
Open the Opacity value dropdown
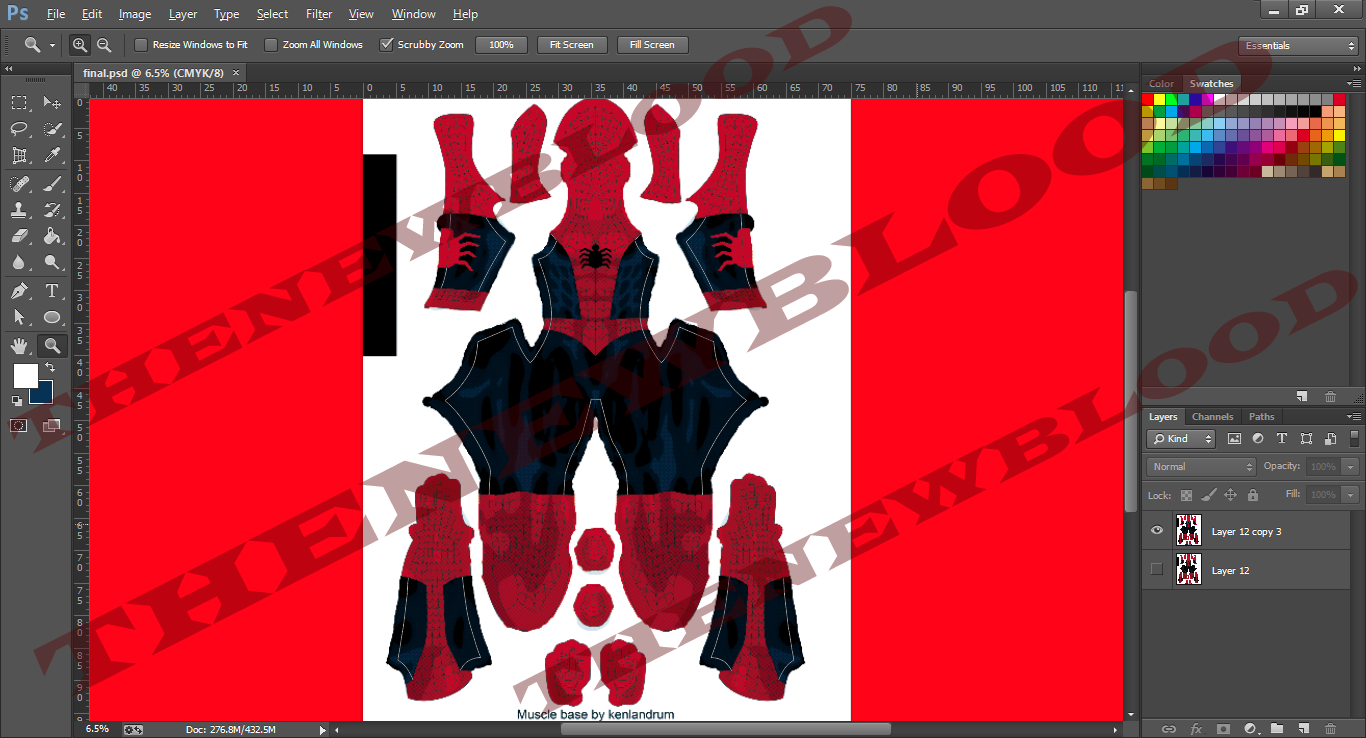[x=1351, y=467]
